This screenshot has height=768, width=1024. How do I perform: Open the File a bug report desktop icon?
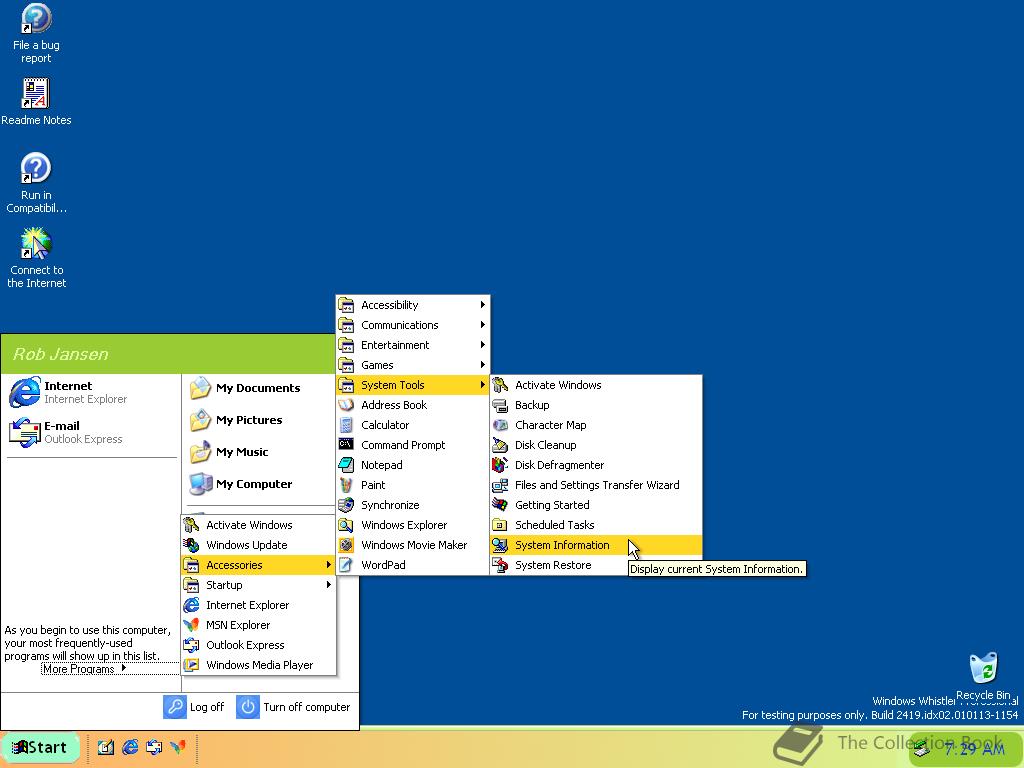(x=36, y=33)
